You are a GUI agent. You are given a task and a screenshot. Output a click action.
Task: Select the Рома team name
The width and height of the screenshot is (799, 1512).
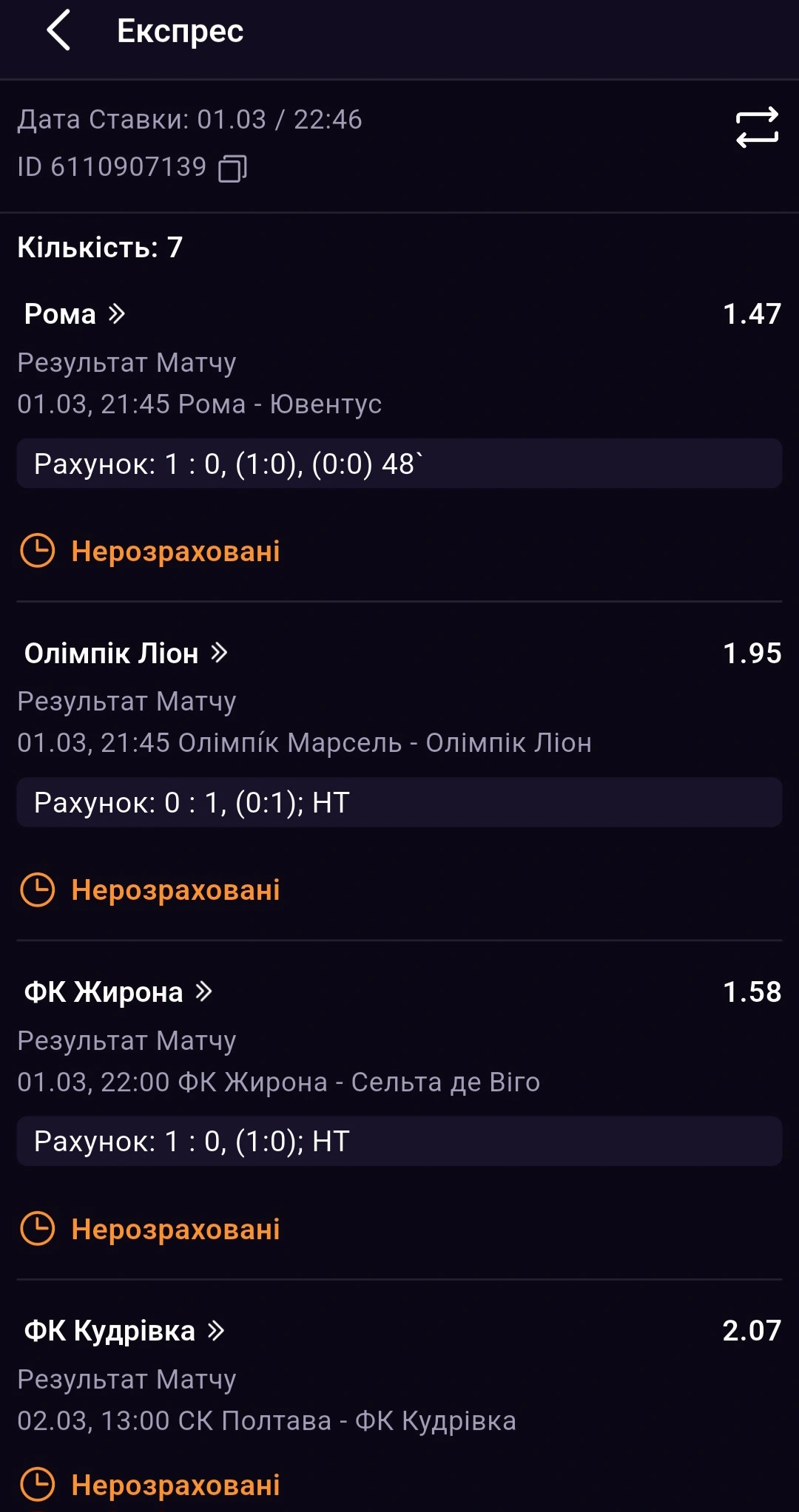[60, 314]
